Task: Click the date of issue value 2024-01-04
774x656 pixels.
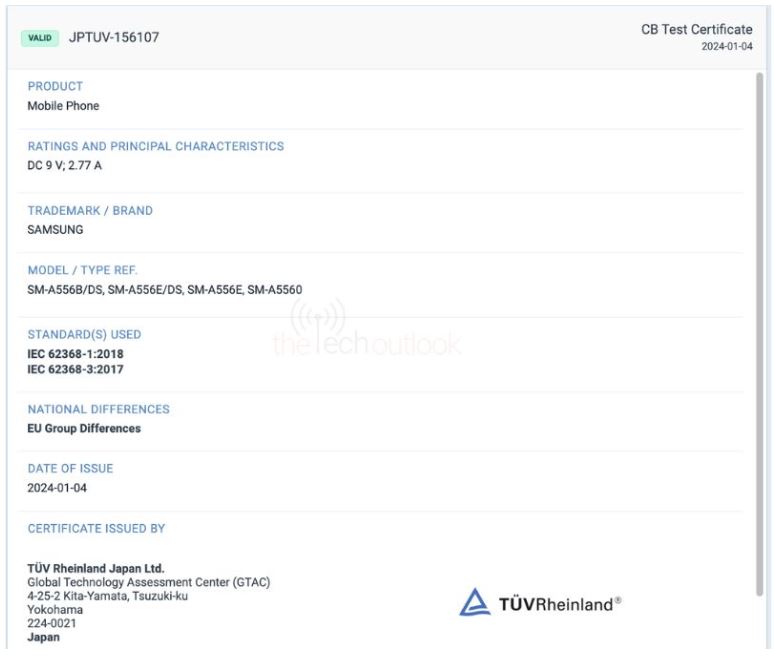Action: click(56, 489)
